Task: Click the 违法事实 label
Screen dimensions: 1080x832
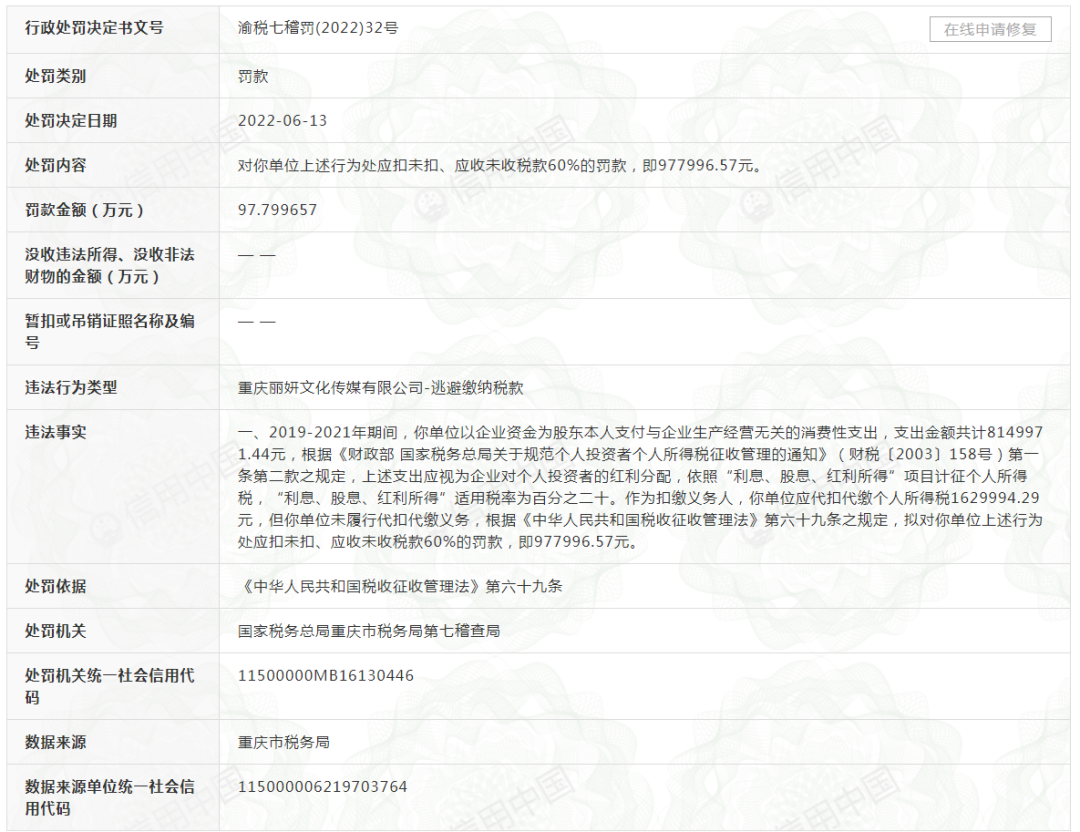Action: [x=56, y=432]
